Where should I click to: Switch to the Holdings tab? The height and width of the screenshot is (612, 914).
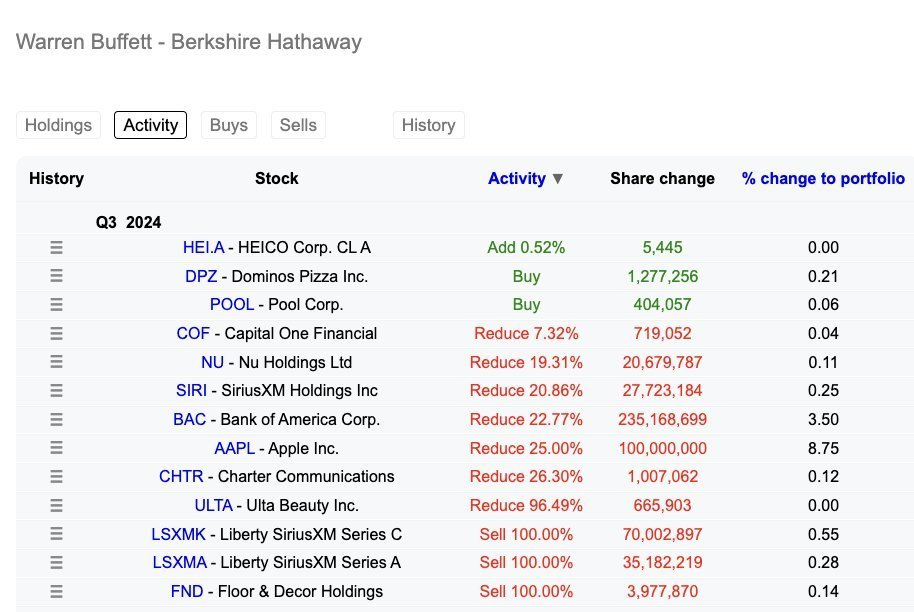point(58,125)
